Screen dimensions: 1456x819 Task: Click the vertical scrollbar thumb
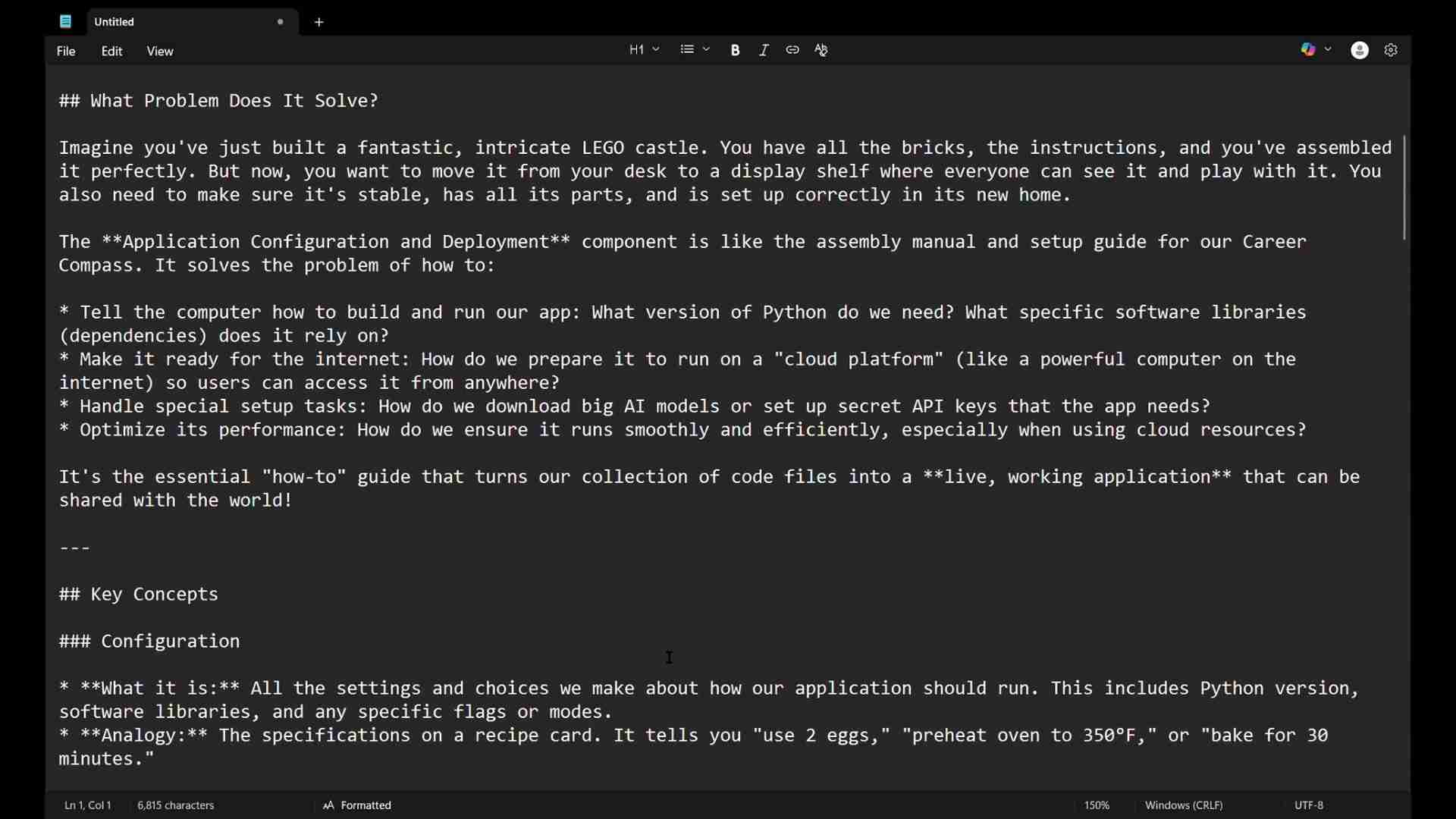point(1405,188)
